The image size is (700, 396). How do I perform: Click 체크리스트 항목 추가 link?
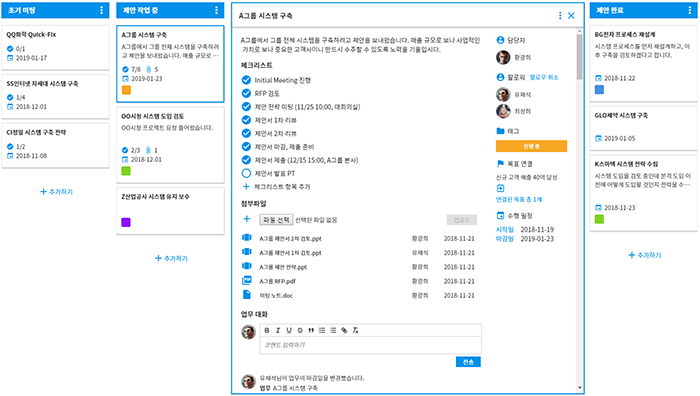coord(282,187)
